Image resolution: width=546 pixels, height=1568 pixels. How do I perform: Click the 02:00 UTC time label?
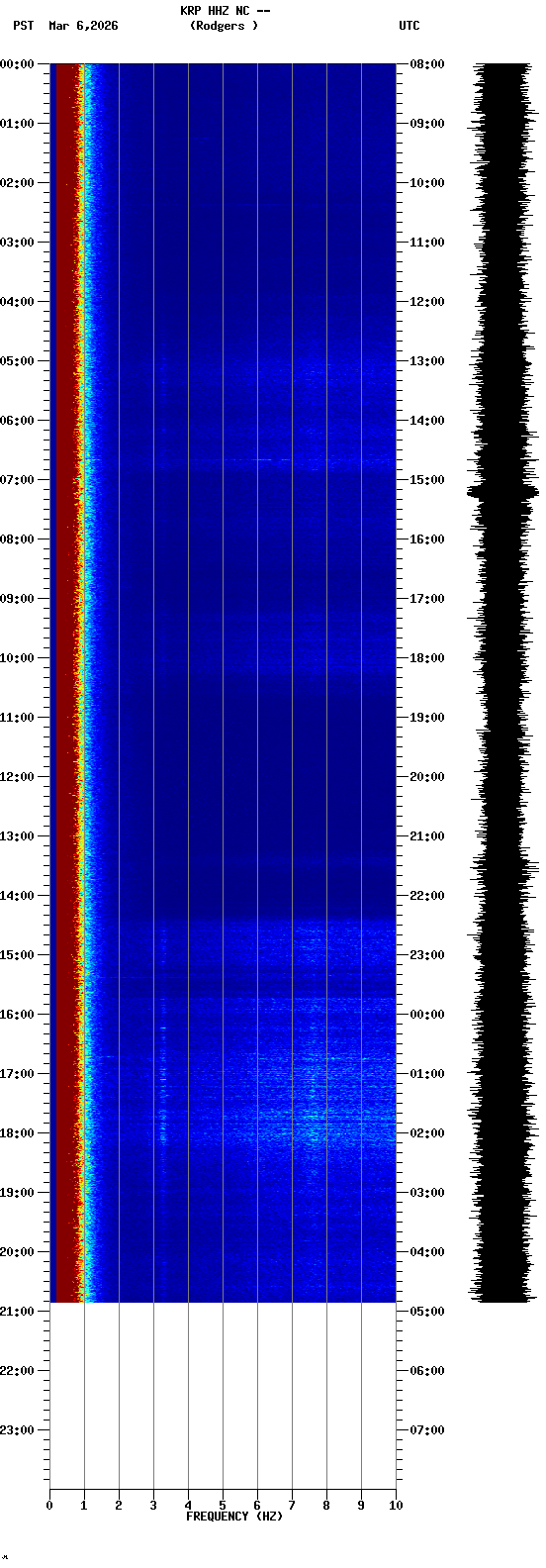[427, 1133]
